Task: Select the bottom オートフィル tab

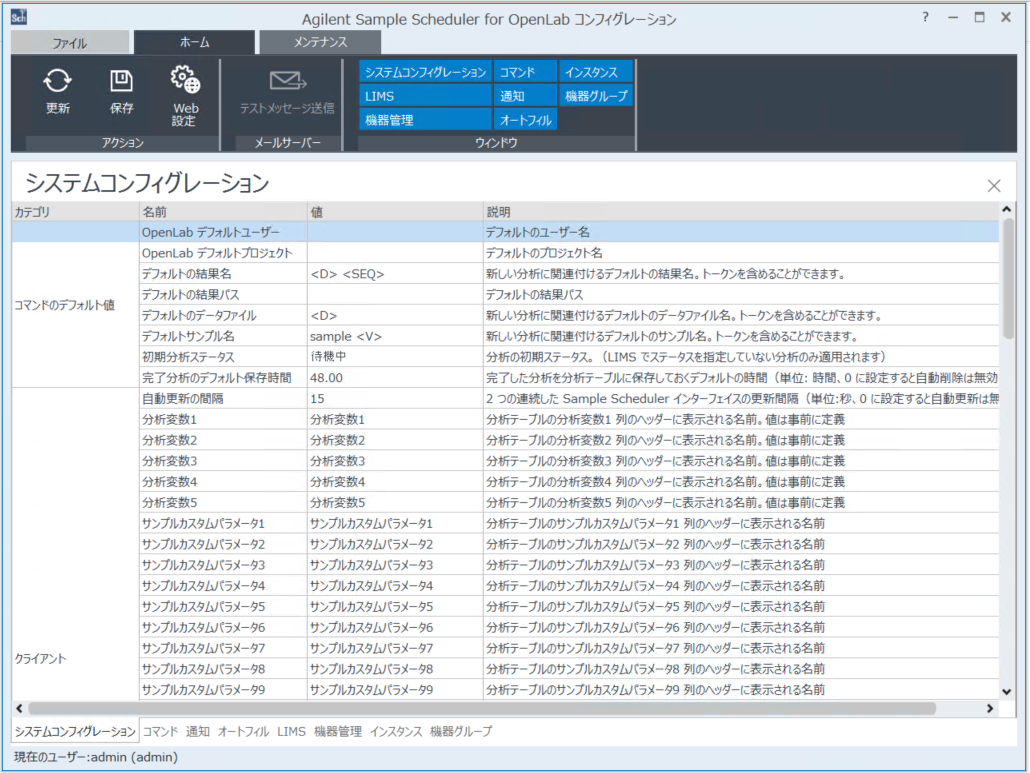Action: (243, 731)
